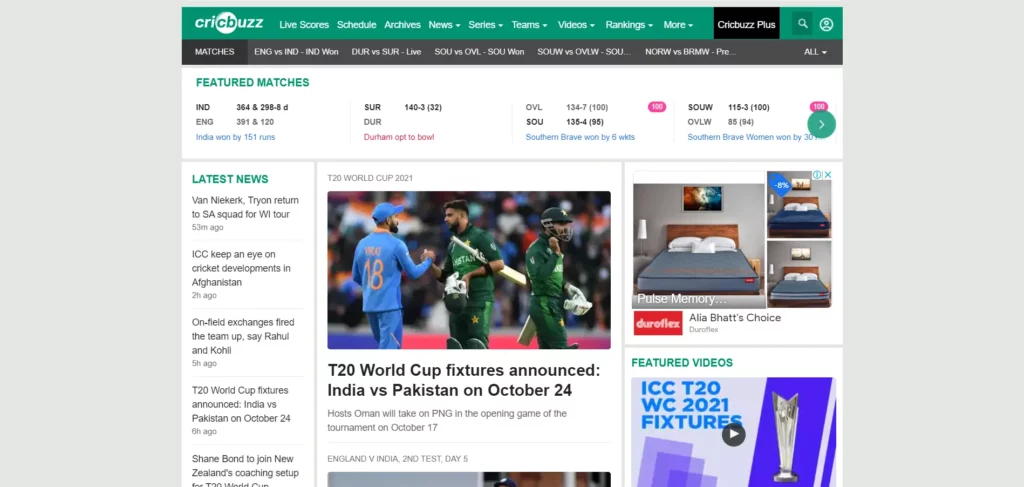Click OVLW score 85 (94)
Screen dimensions: 1024x487
(741, 121)
